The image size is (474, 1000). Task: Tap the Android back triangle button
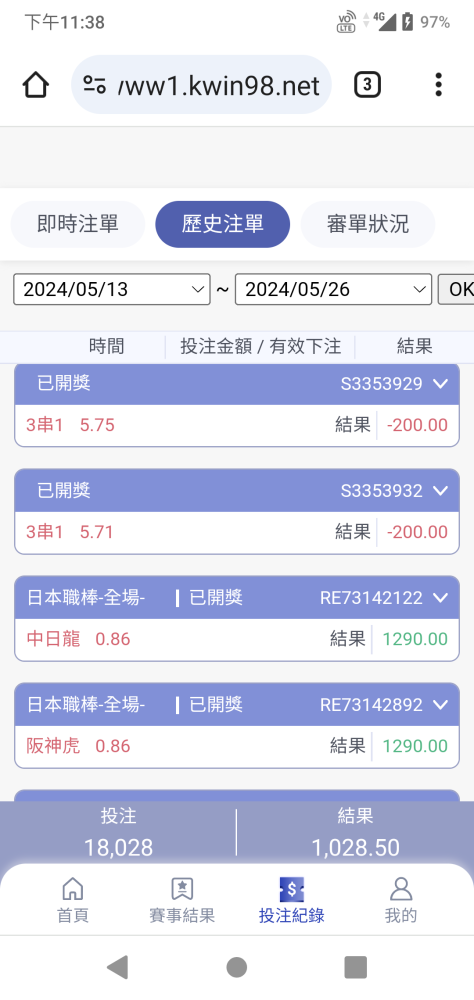117,967
